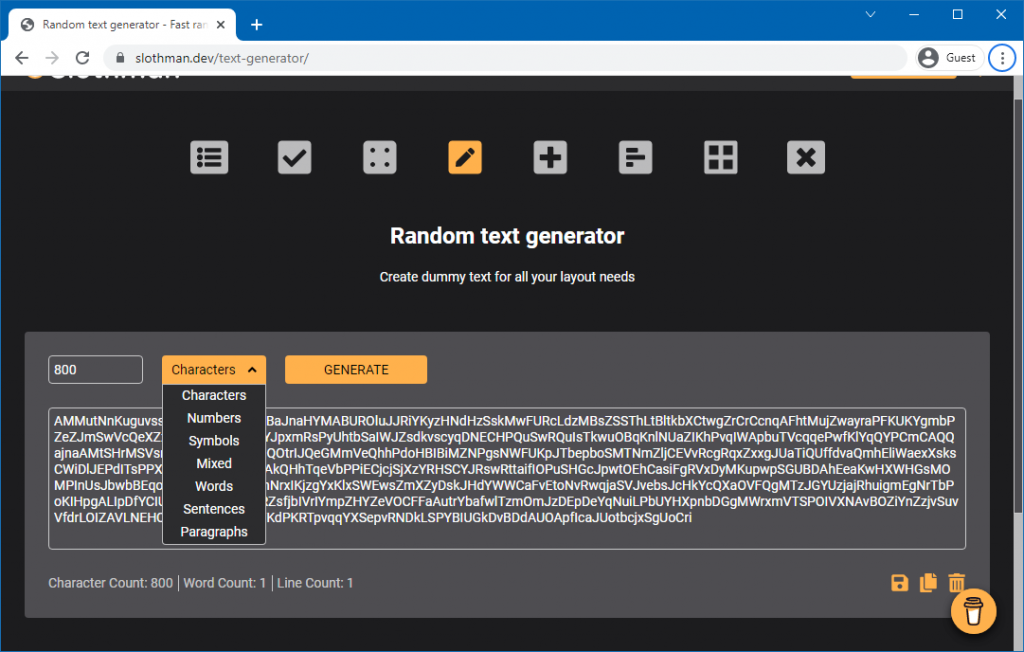Image resolution: width=1024 pixels, height=652 pixels.
Task: Delete generated text with trash icon
Action: 956,582
